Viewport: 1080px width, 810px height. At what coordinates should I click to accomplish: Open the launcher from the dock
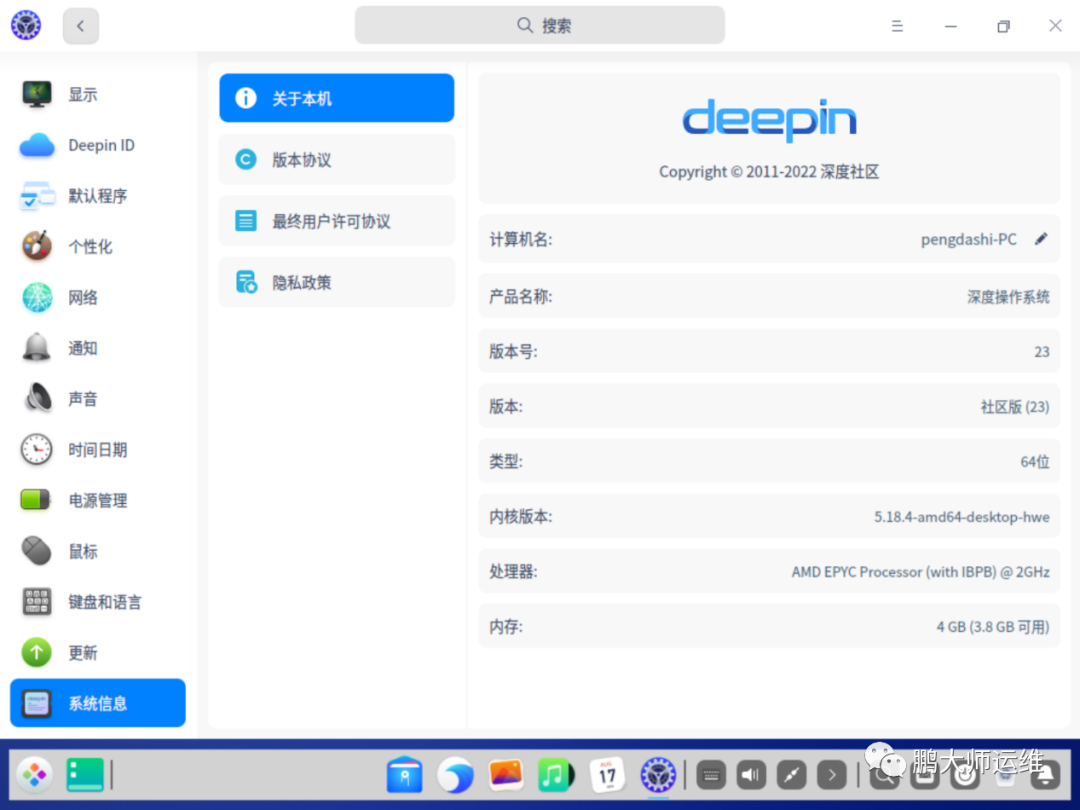tap(34, 775)
